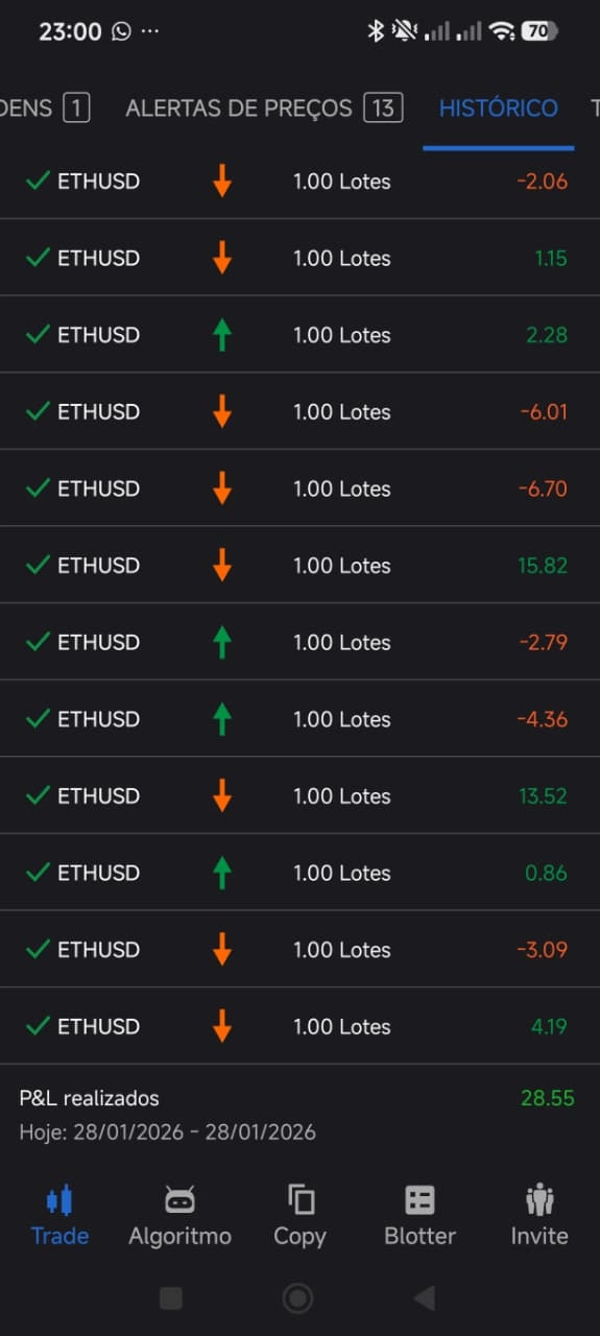Tap the P&L realizados total 28.55
The width and height of the screenshot is (600, 1336).
coord(548,1097)
